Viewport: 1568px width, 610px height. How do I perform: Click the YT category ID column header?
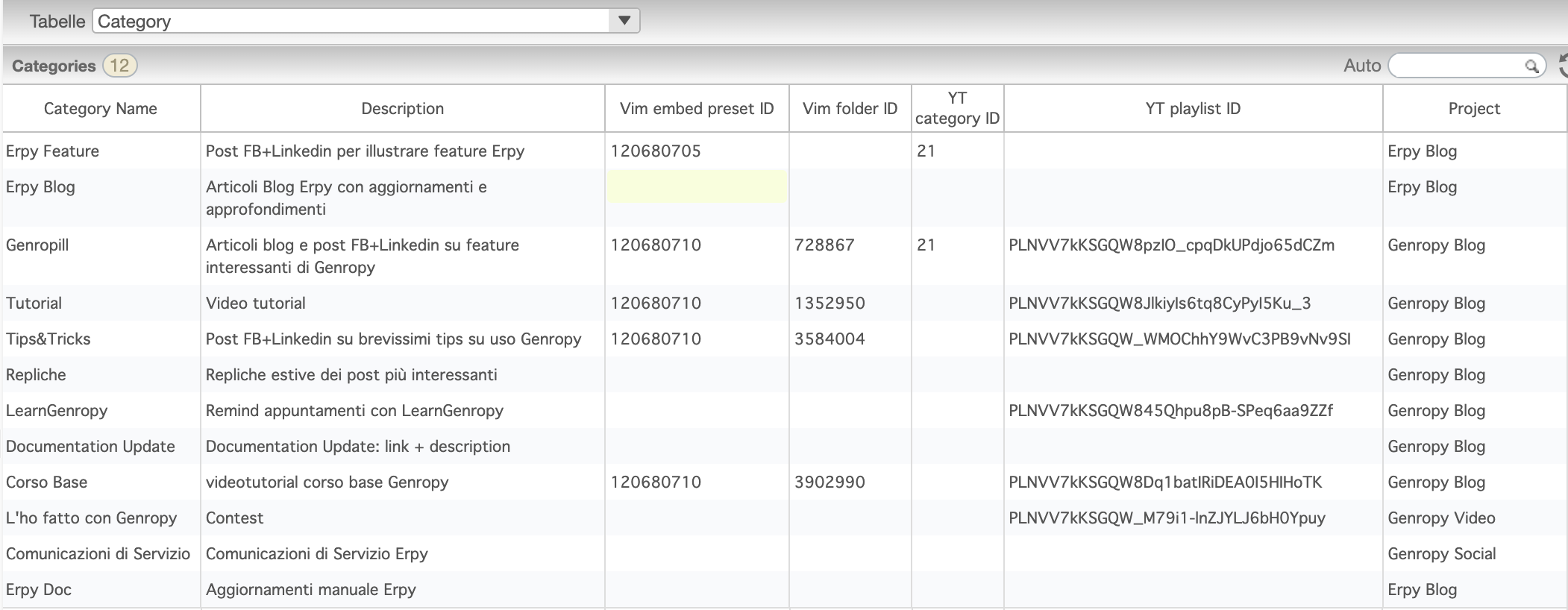coord(957,109)
